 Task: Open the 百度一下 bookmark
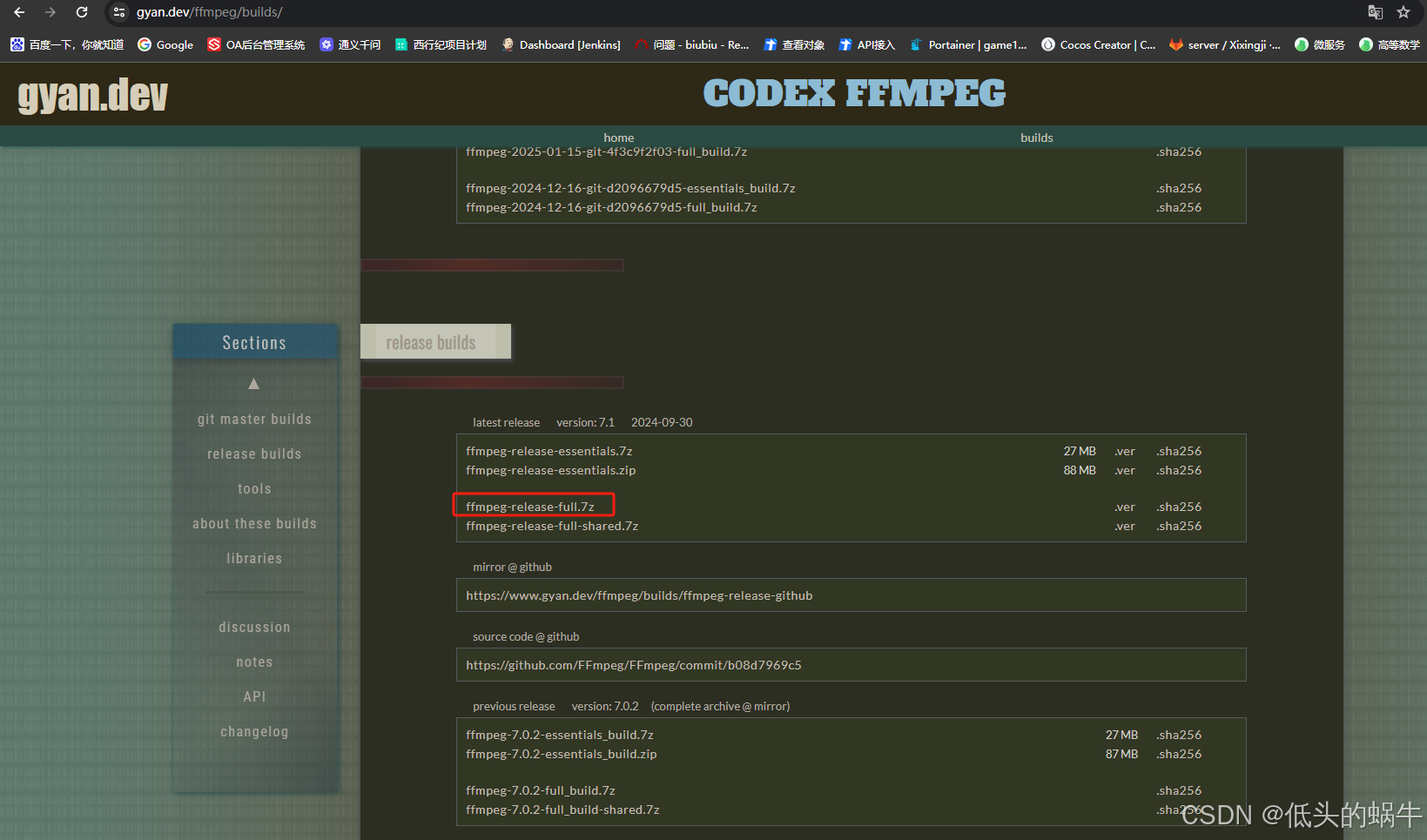[67, 44]
